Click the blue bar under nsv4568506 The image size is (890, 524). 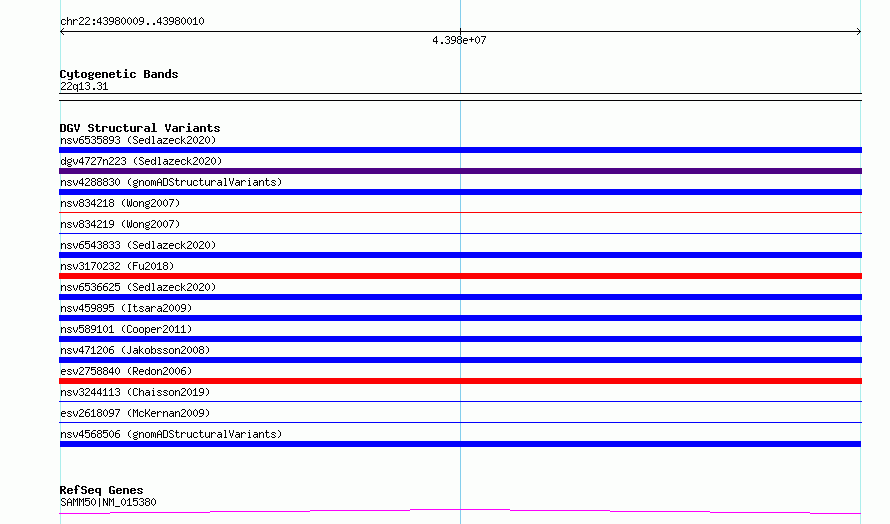(x=460, y=444)
